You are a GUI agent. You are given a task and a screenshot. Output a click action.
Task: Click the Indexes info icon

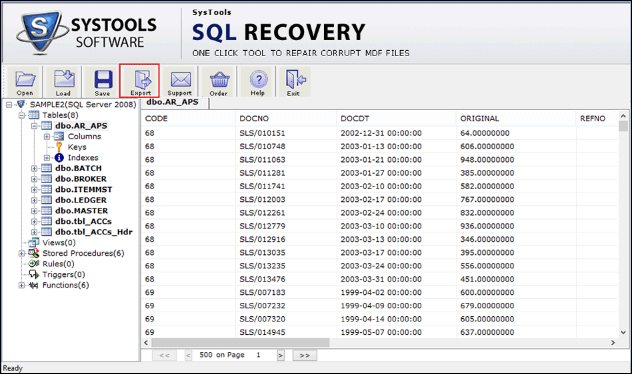[x=59, y=158]
